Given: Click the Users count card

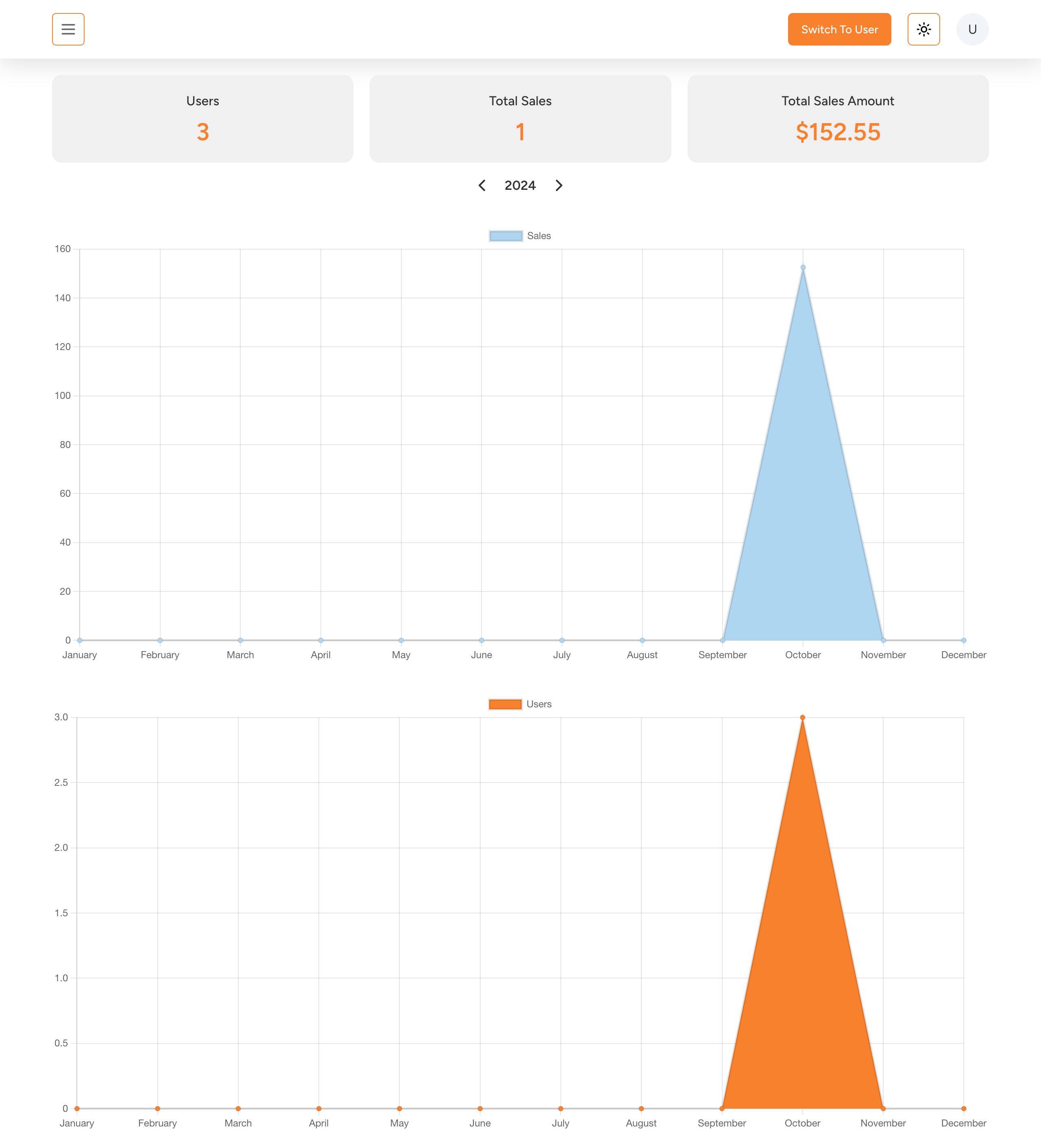Looking at the screenshot, I should pyautogui.click(x=202, y=118).
